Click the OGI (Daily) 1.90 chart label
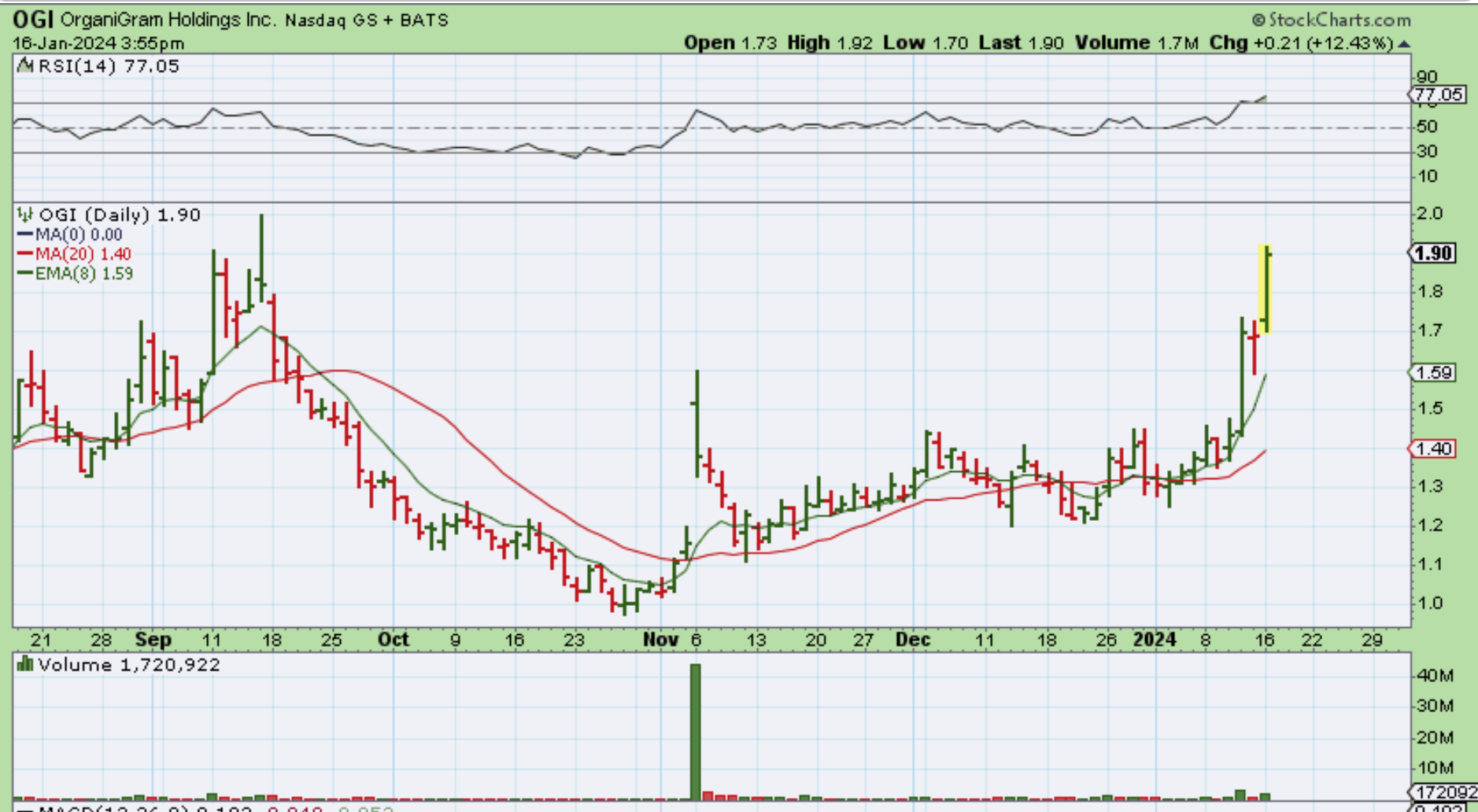This screenshot has width=1478, height=812. 120,215
